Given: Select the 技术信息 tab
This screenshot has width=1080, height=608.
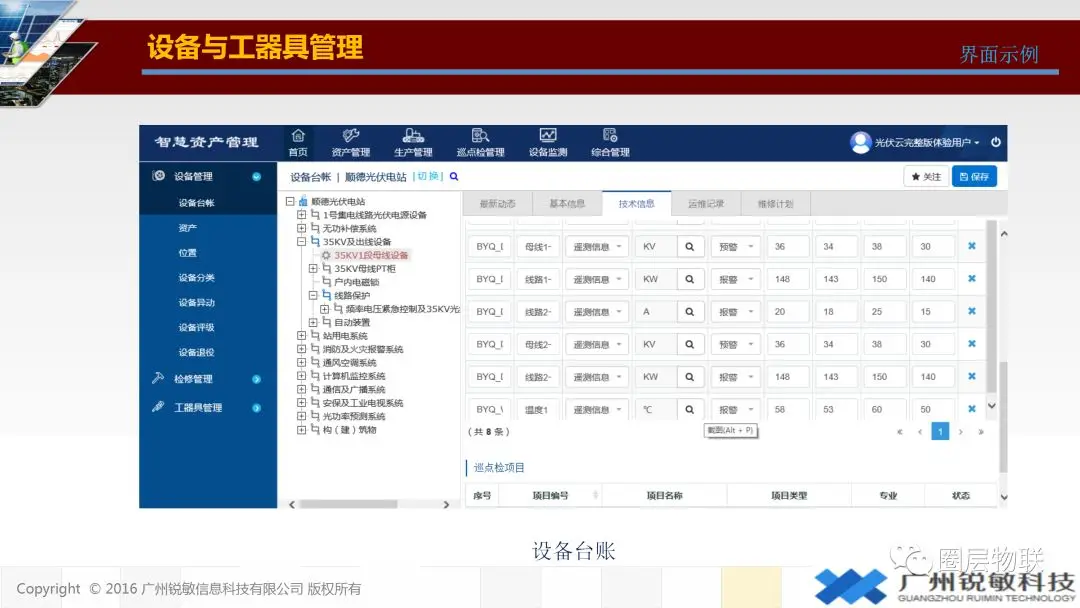Looking at the screenshot, I should 636,204.
